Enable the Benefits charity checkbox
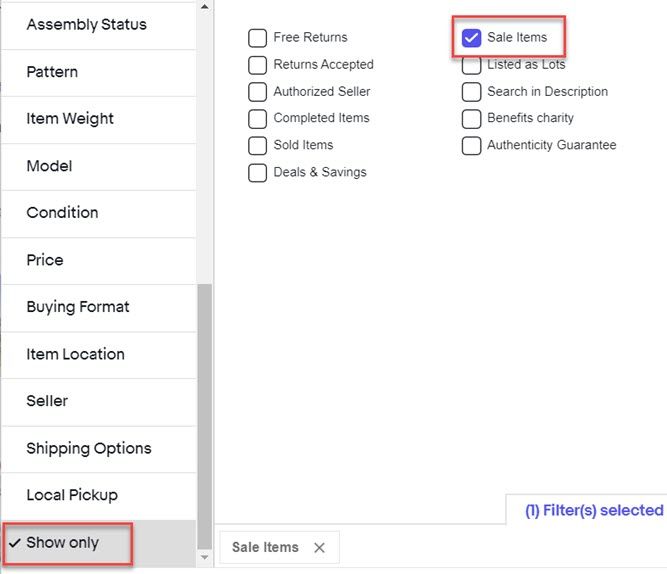The width and height of the screenshot is (667, 574). coord(471,119)
